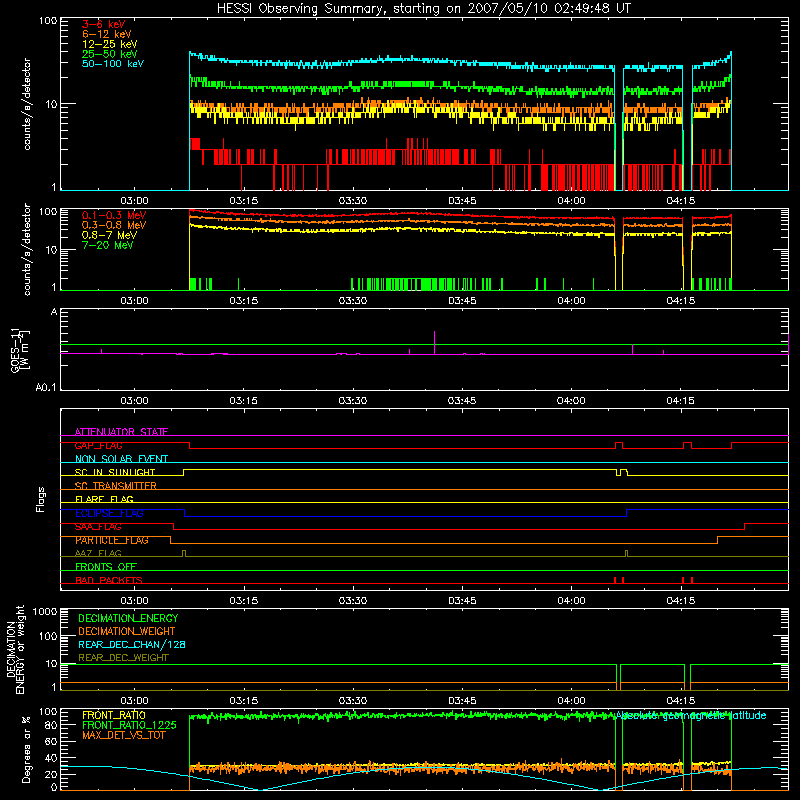Click the REAR_DEC_CHAN/128 legend label

132,644
